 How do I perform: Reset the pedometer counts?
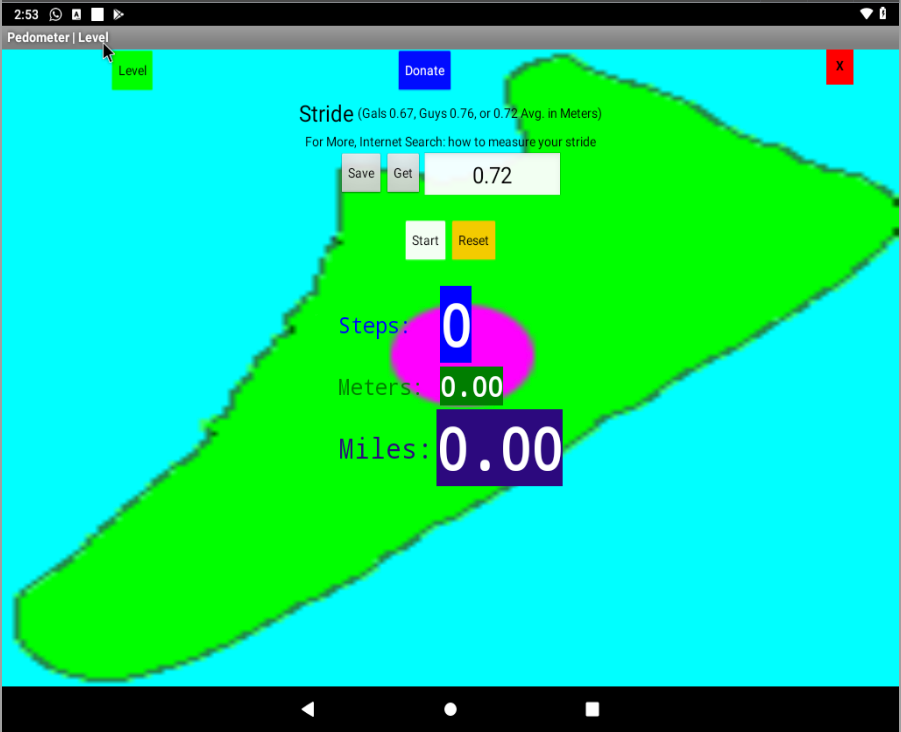[473, 240]
